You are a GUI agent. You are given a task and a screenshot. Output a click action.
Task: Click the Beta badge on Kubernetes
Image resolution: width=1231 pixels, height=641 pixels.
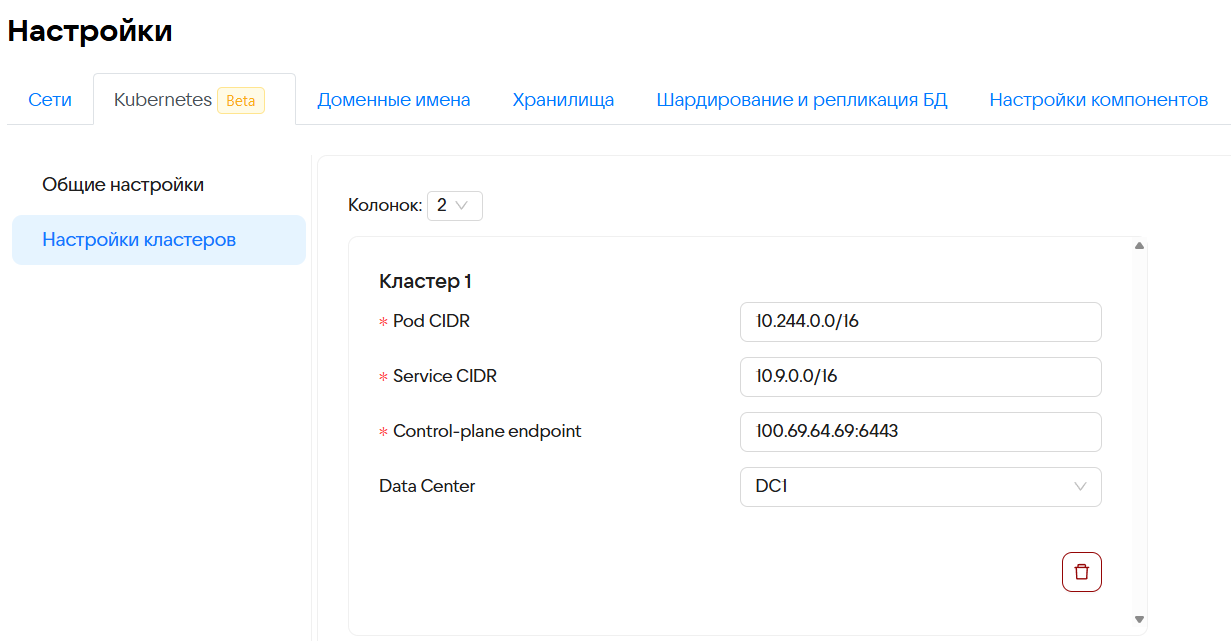click(x=241, y=100)
